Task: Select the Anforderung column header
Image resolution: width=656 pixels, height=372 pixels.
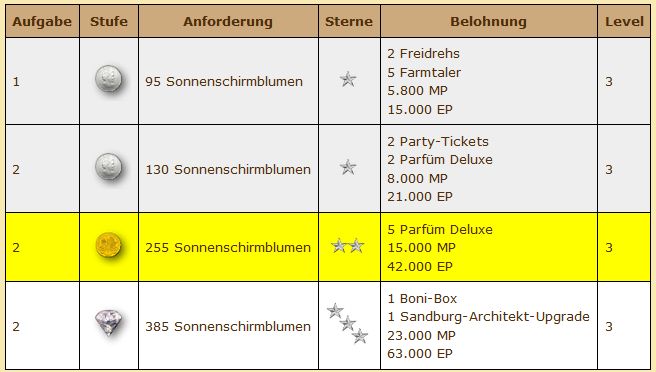Action: pos(228,21)
